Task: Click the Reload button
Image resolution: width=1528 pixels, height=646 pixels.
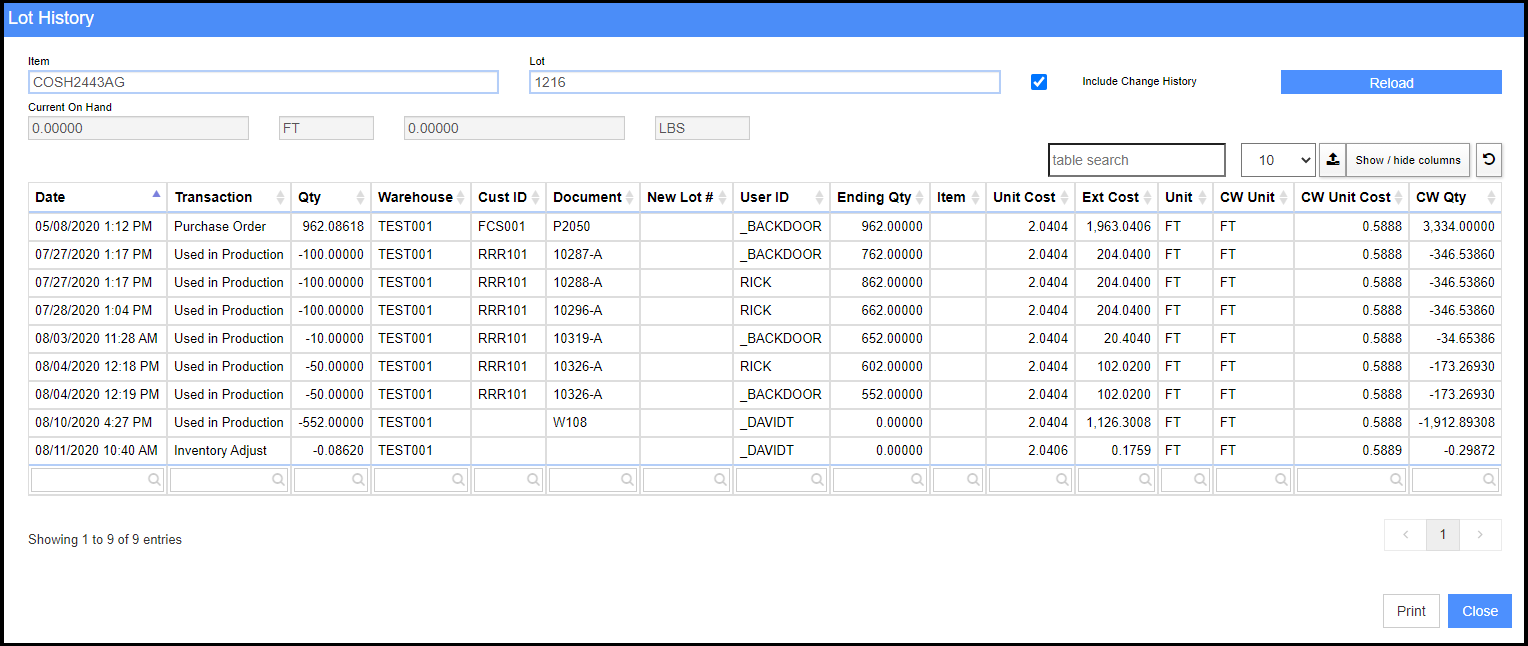Action: tap(1391, 82)
